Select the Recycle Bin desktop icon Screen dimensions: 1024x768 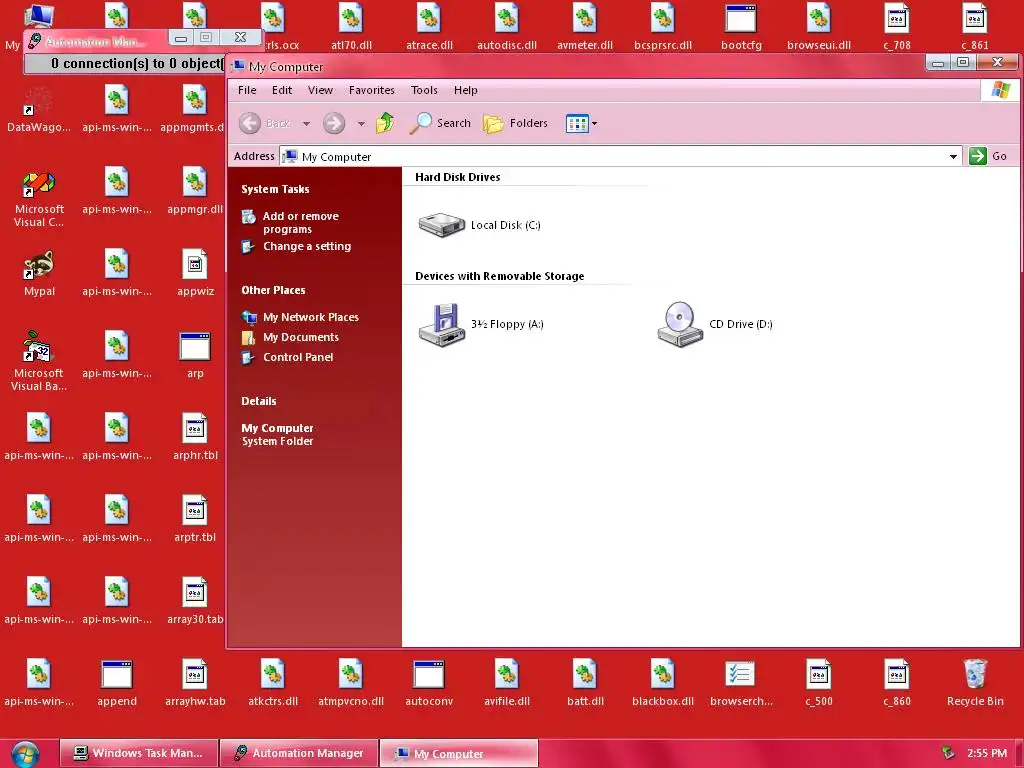[x=975, y=683]
